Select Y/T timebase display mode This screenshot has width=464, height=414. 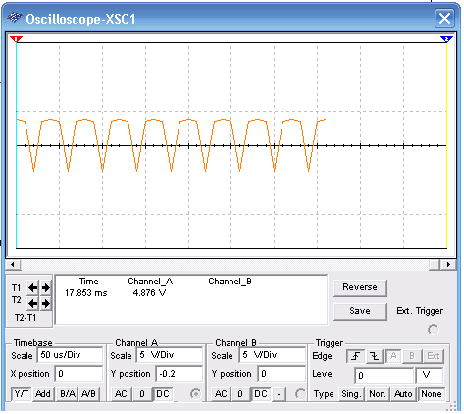[x=21, y=394]
